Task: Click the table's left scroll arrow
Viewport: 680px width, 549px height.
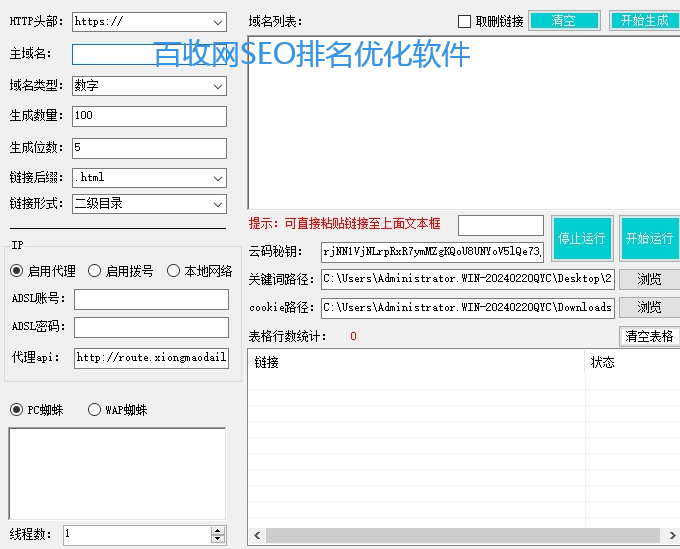Action: coord(257,536)
